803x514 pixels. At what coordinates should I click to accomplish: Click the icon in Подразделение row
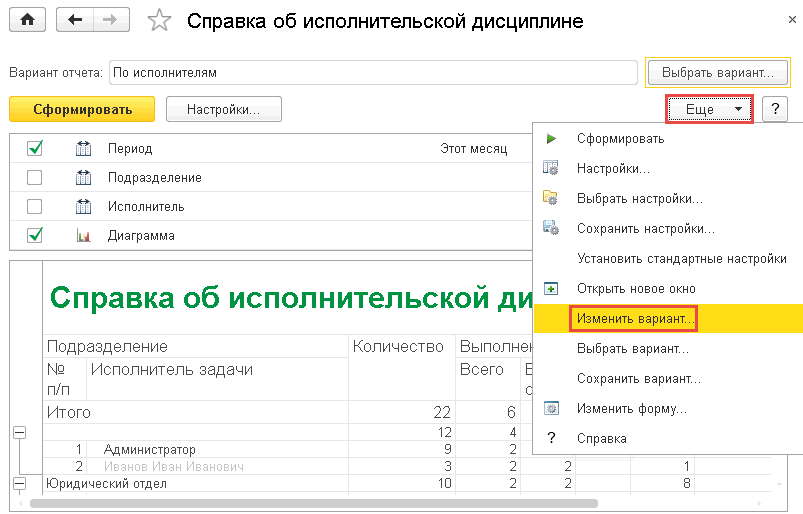[x=83, y=178]
